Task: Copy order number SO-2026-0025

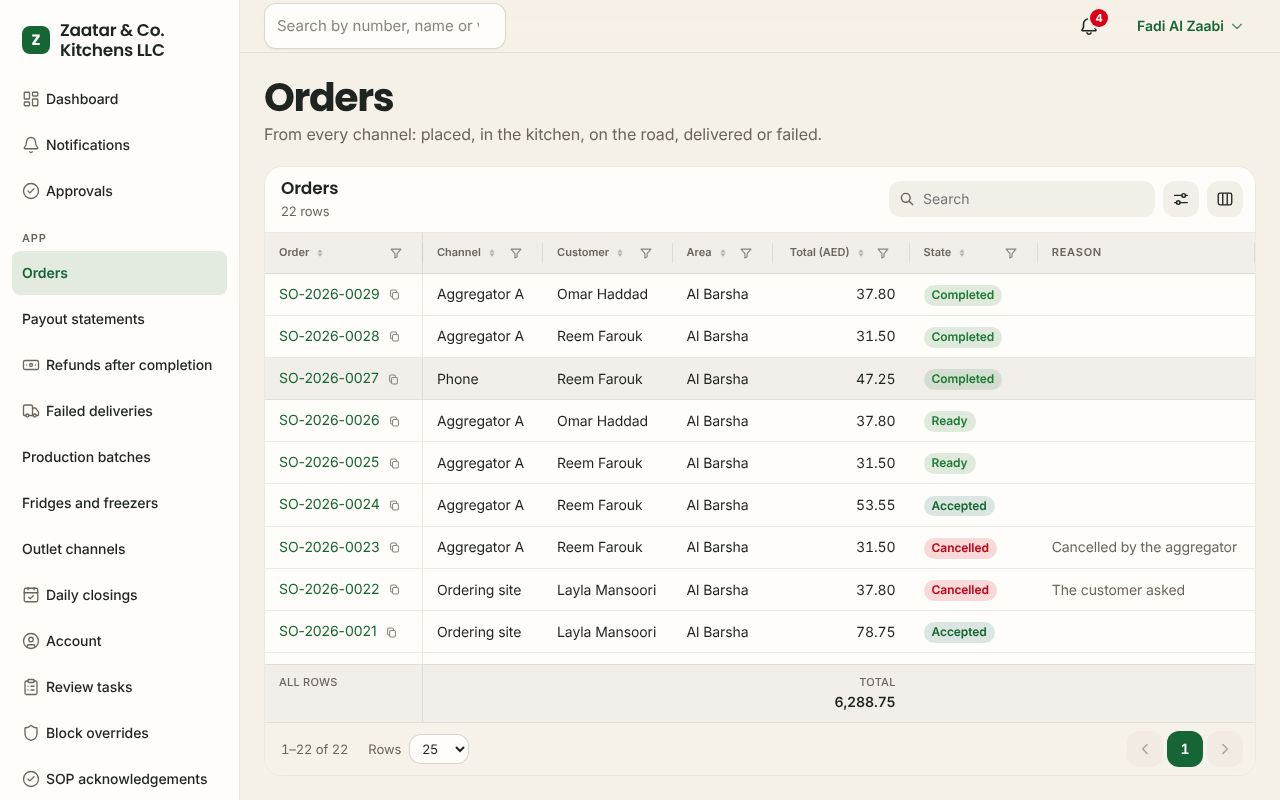Action: click(394, 463)
